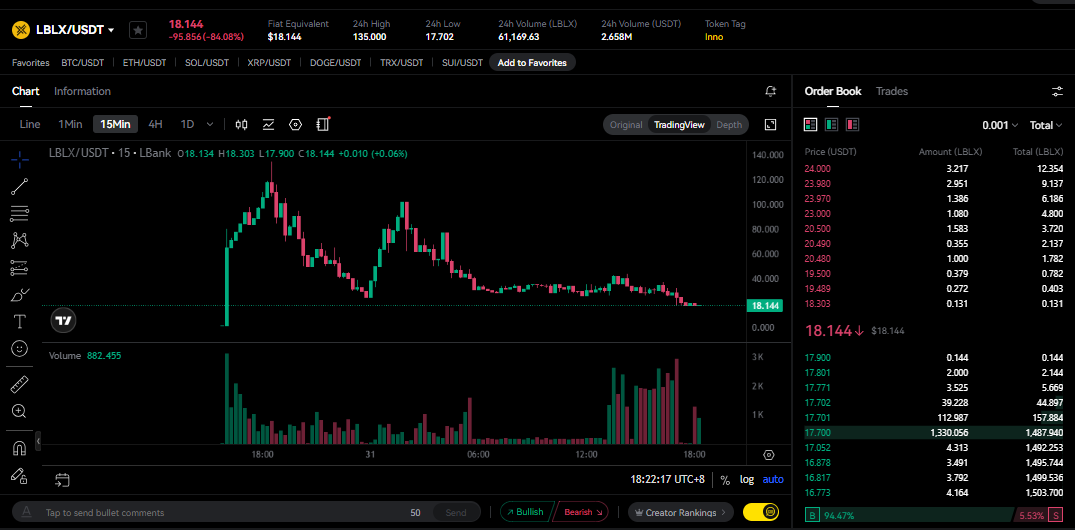Show both bids and asks order book view

click(810, 125)
